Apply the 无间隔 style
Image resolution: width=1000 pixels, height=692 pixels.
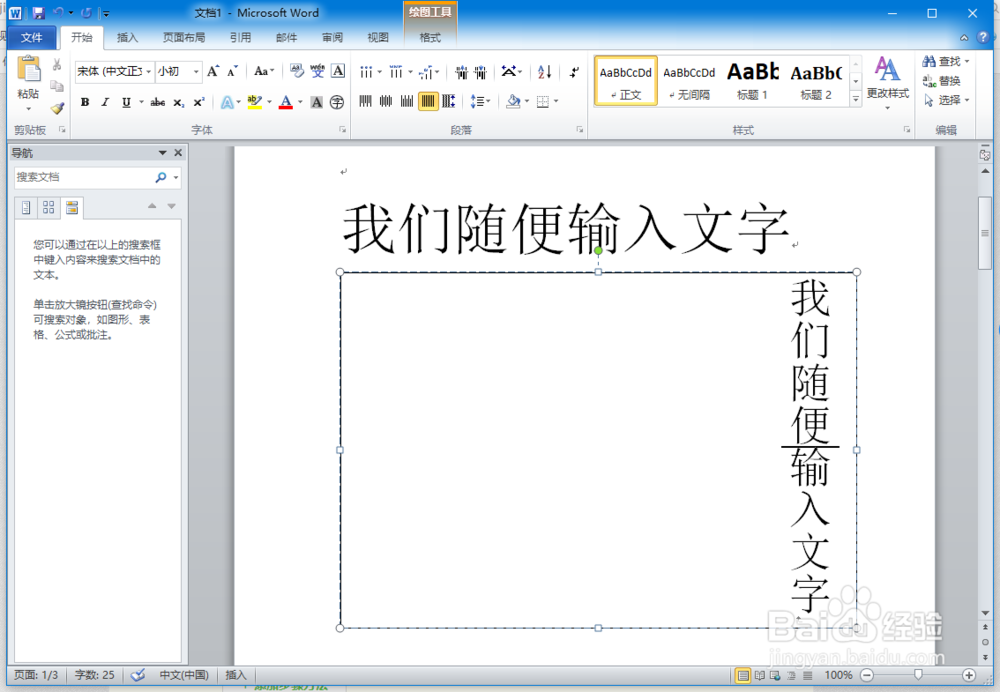point(689,80)
